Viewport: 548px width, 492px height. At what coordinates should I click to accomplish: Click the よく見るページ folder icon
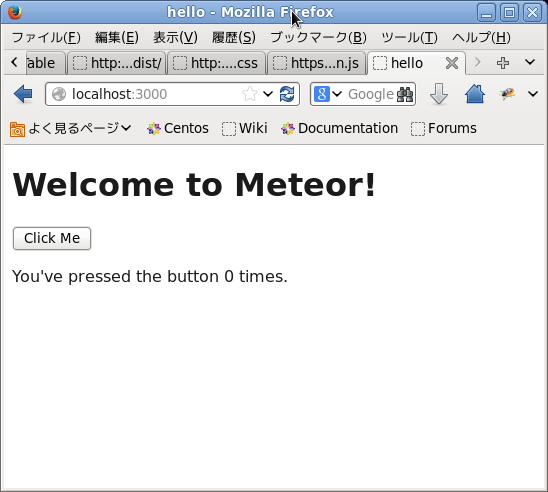pyautogui.click(x=17, y=129)
